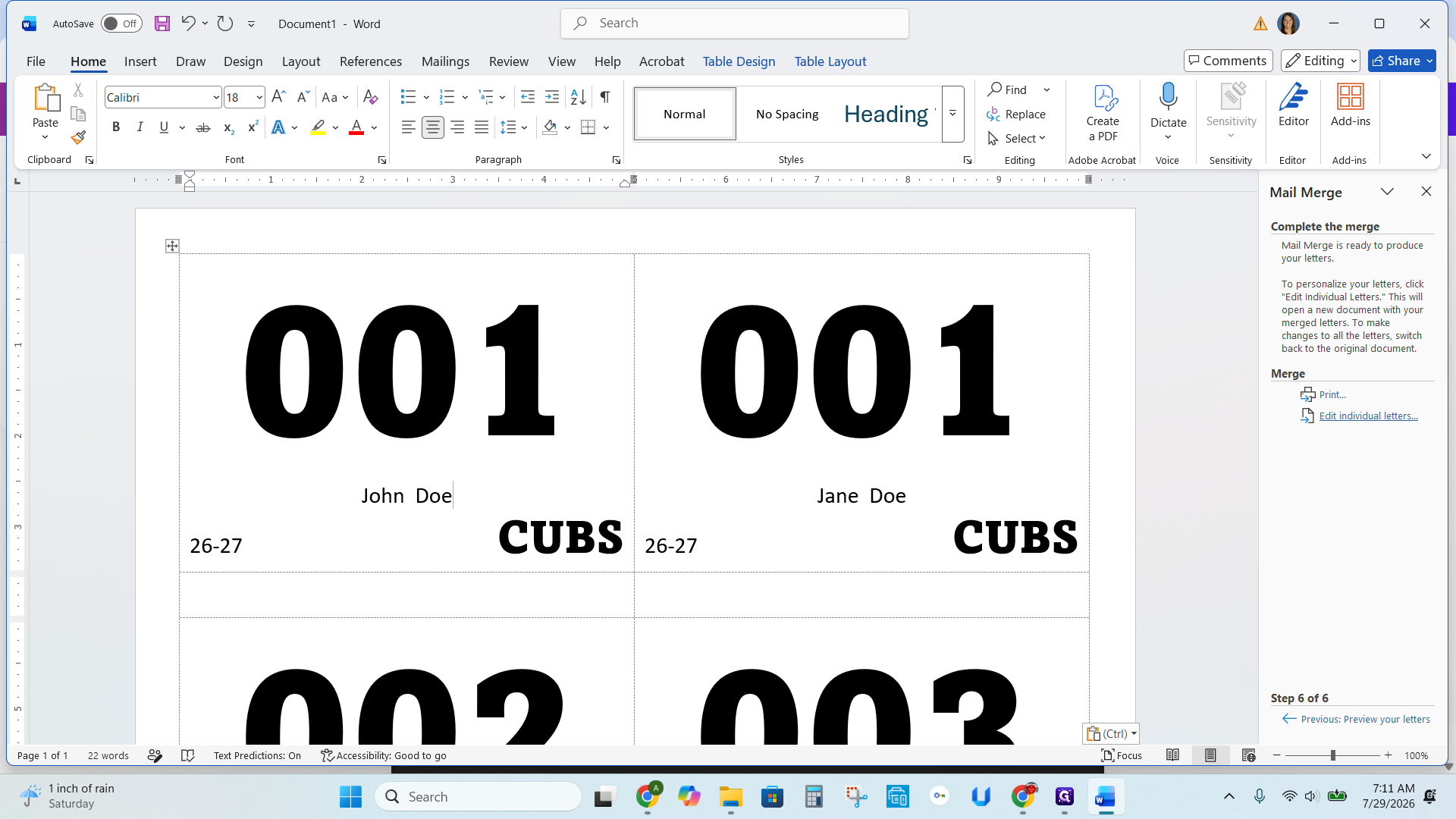
Task: Toggle AutoSave switch
Action: (121, 24)
